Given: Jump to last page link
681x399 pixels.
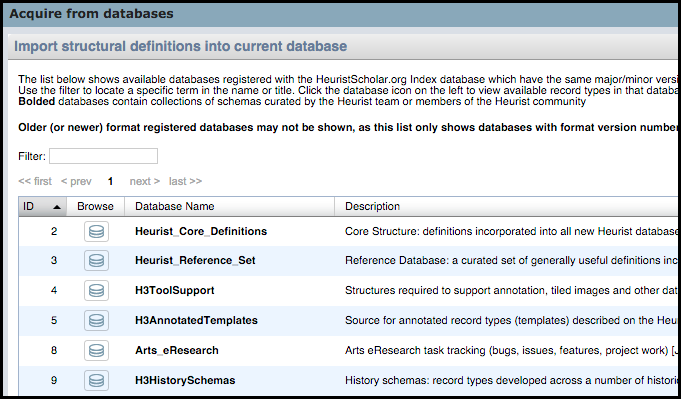Looking at the screenshot, I should click(185, 181).
